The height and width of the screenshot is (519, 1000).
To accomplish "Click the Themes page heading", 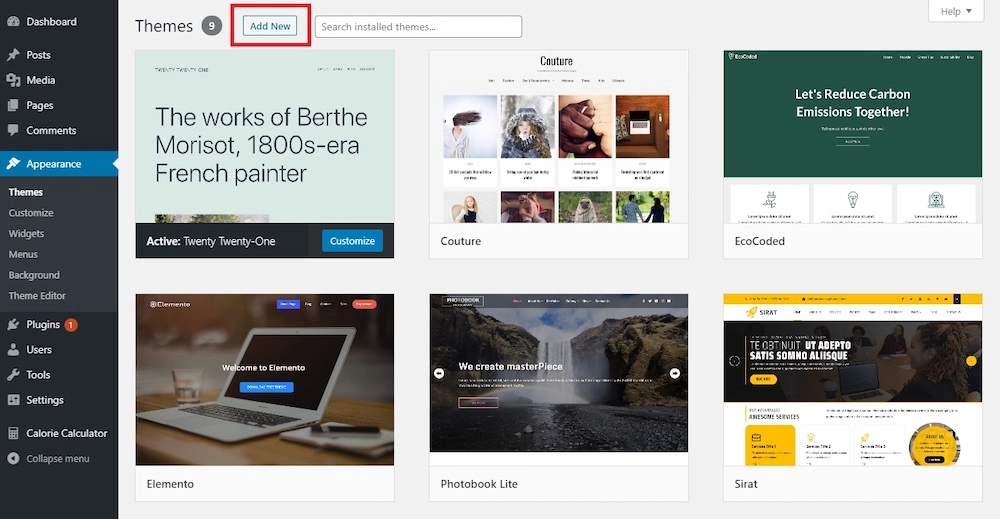I will click(x=164, y=26).
